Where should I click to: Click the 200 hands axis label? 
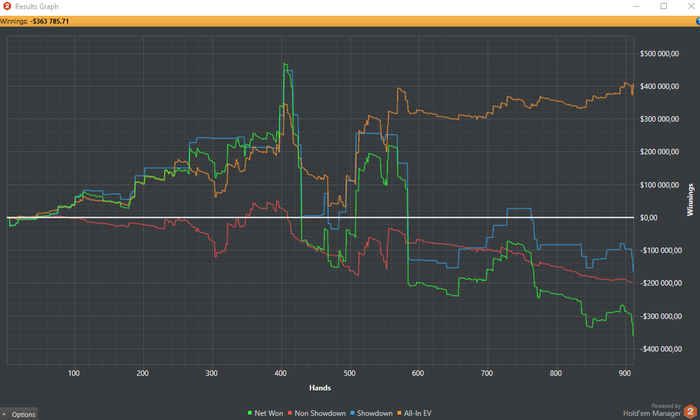pyautogui.click(x=142, y=373)
